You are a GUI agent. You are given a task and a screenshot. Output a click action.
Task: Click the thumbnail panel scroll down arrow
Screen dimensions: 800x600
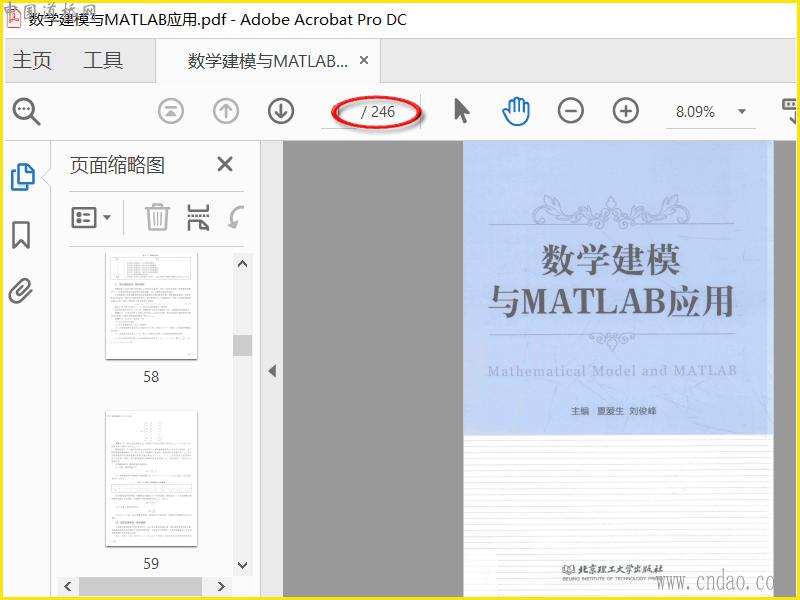point(243,565)
